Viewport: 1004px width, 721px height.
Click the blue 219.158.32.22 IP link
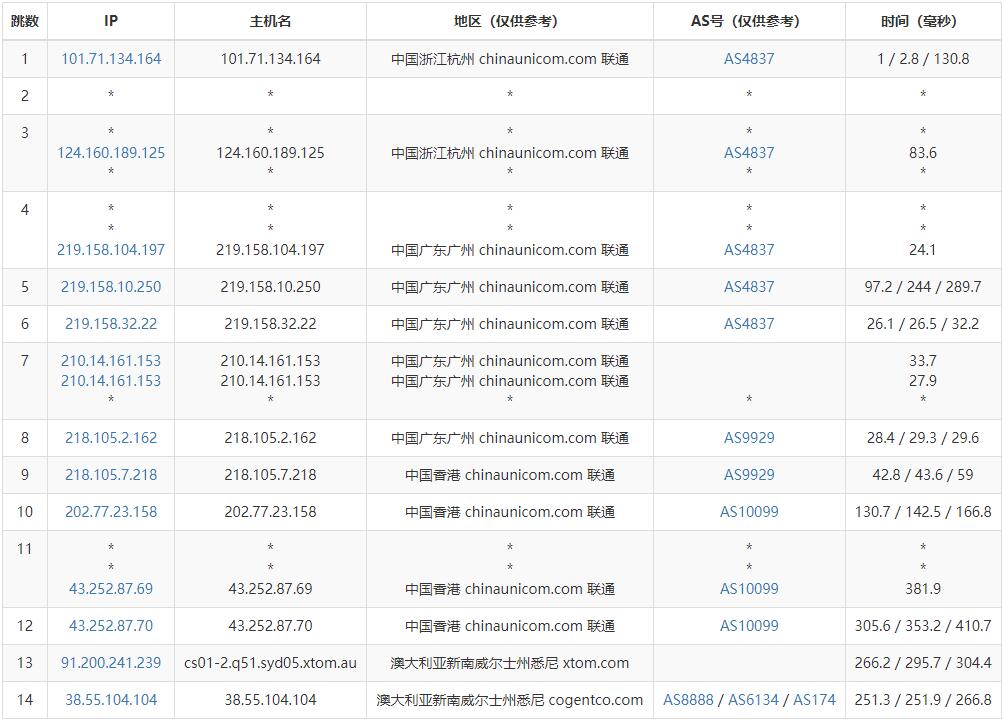click(x=111, y=324)
